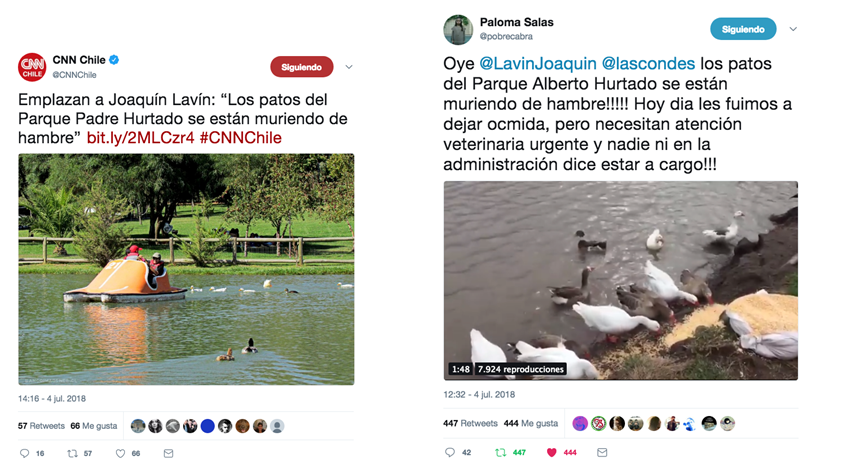Reply to the CNN Chile tweet
The height and width of the screenshot is (470, 860).
click(25, 454)
